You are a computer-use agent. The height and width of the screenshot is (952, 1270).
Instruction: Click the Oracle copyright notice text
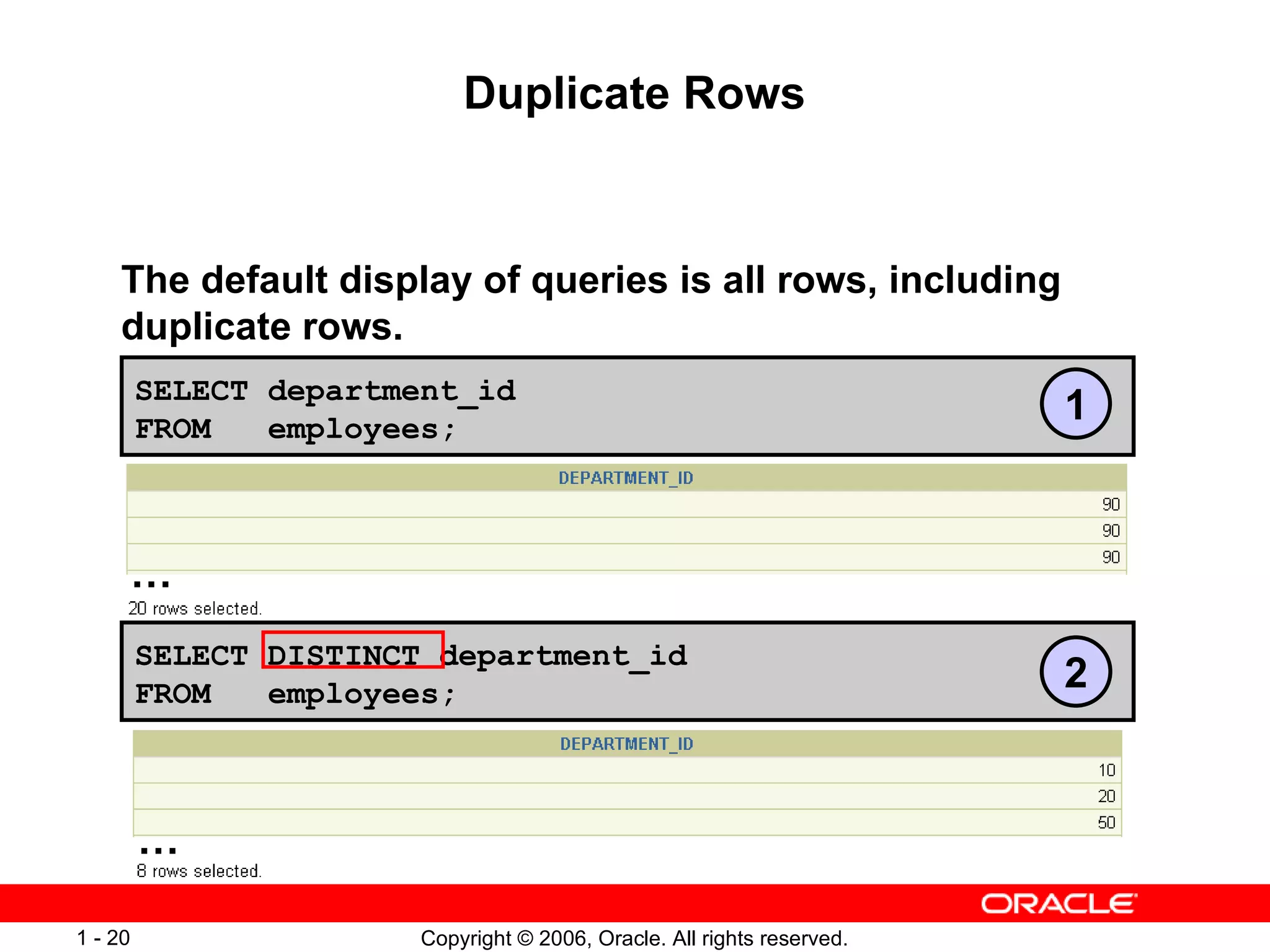634,938
